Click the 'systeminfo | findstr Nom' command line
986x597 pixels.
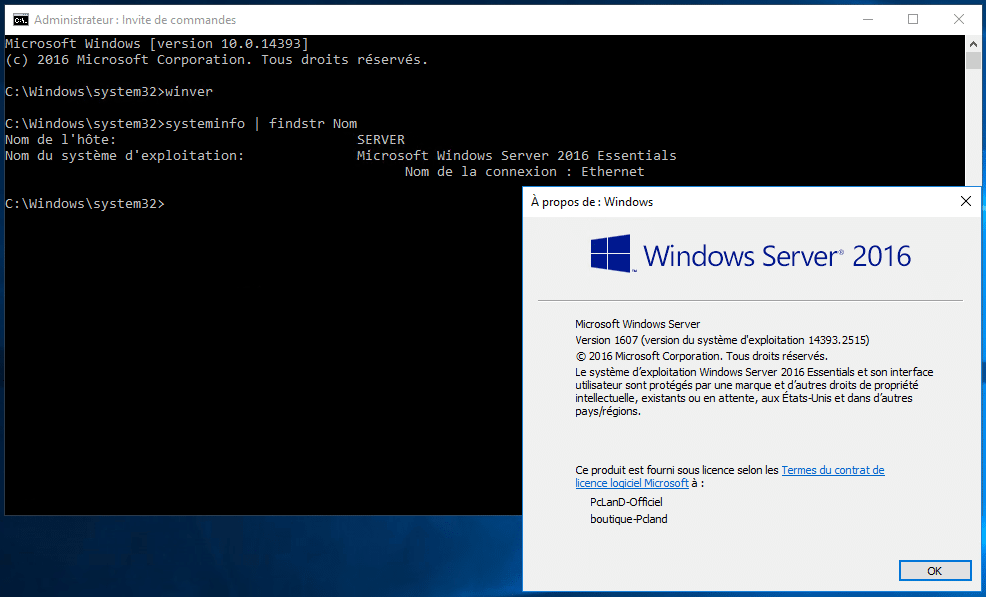[x=181, y=123]
